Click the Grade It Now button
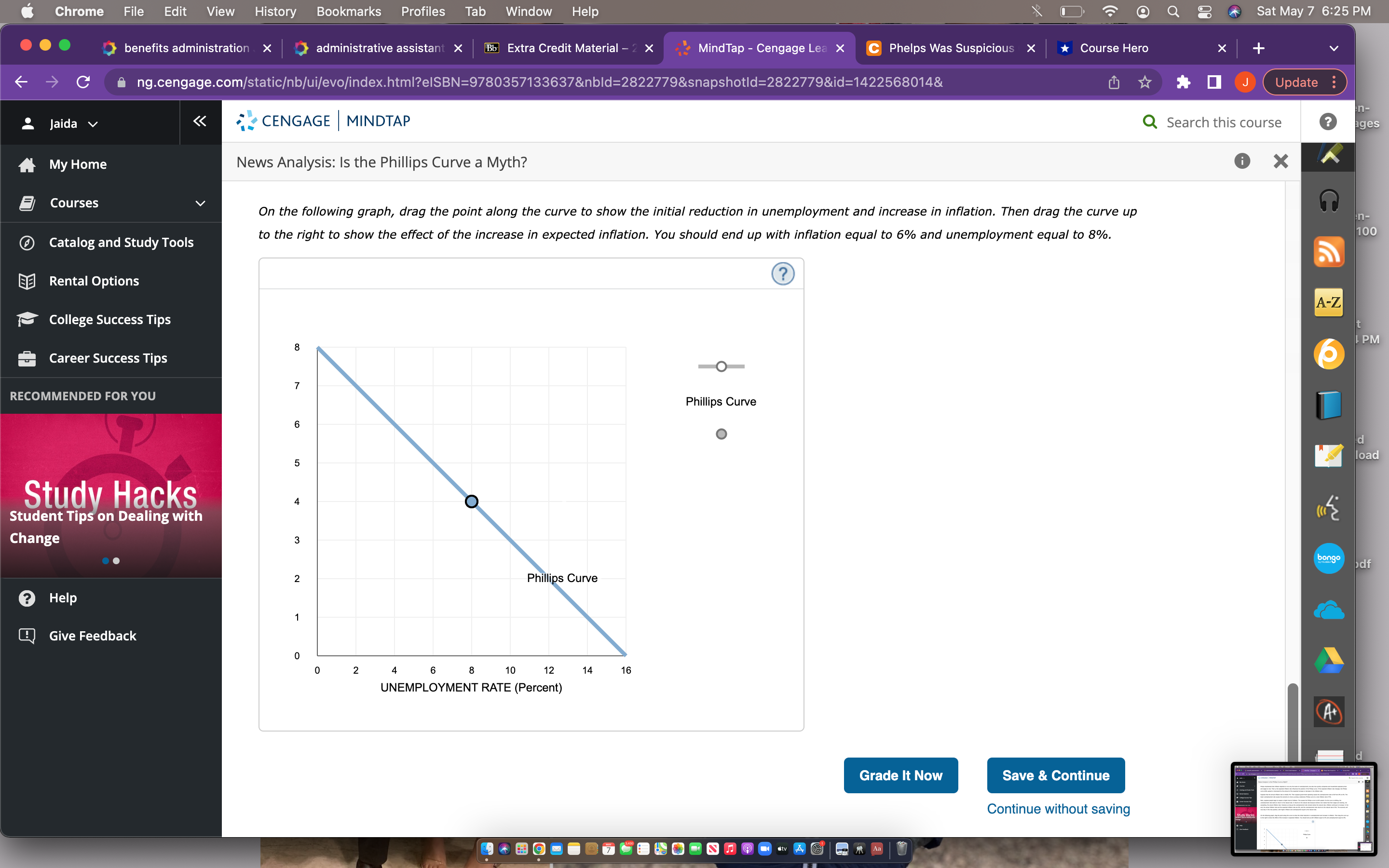 [900, 775]
